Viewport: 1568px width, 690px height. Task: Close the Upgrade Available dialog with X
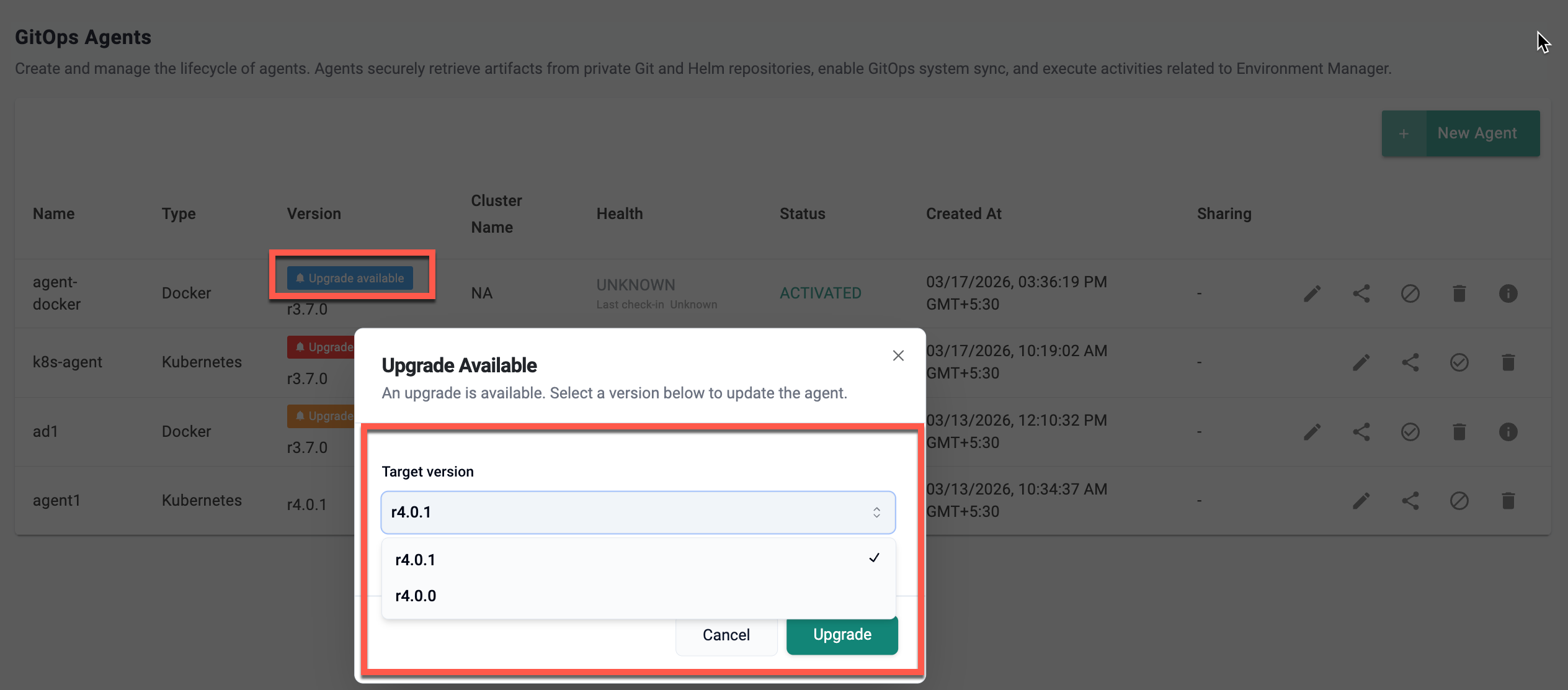(898, 356)
